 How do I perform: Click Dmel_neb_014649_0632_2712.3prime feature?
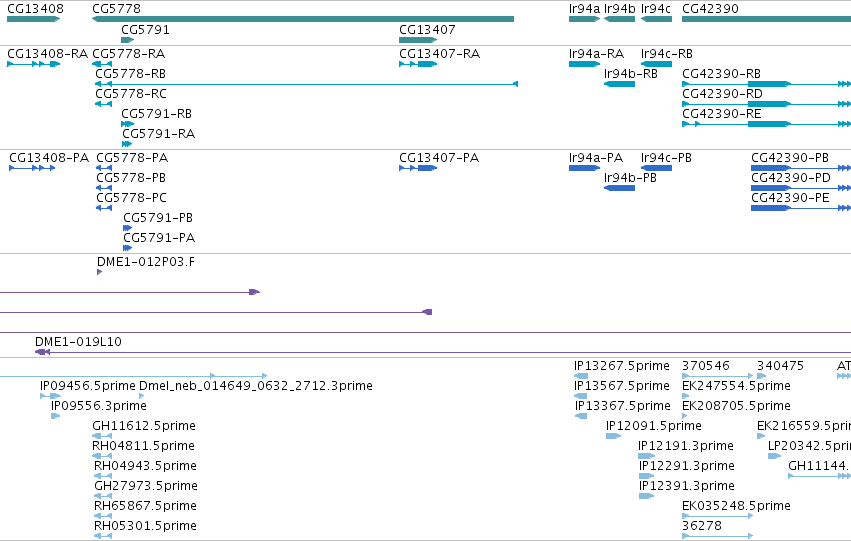tap(256, 386)
